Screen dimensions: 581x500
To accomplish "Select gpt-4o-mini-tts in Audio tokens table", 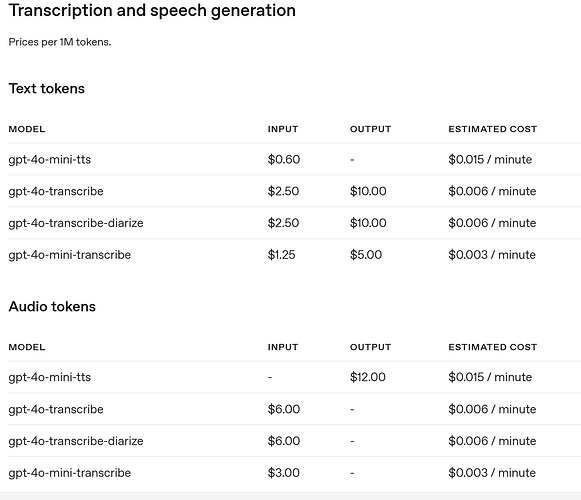I will [x=50, y=377].
